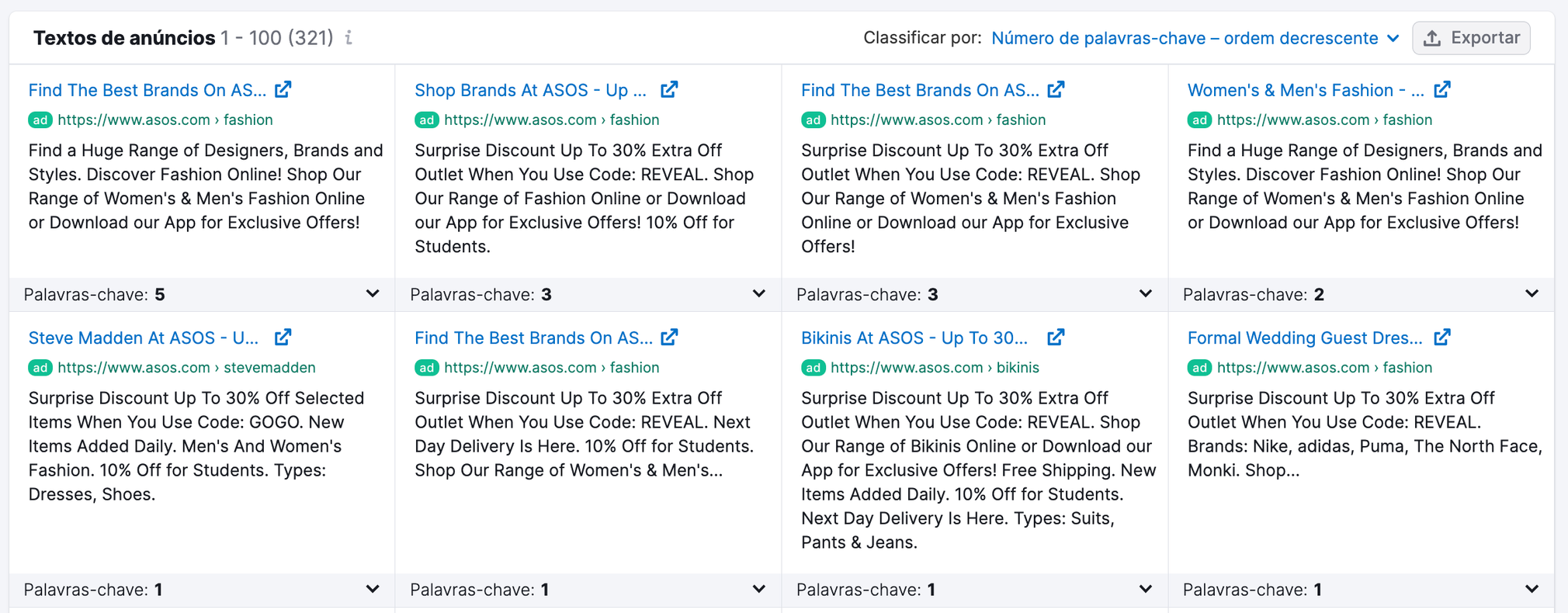
Task: Open external link icon of Find The Best Brands ad with 5 keywords
Action: [283, 89]
